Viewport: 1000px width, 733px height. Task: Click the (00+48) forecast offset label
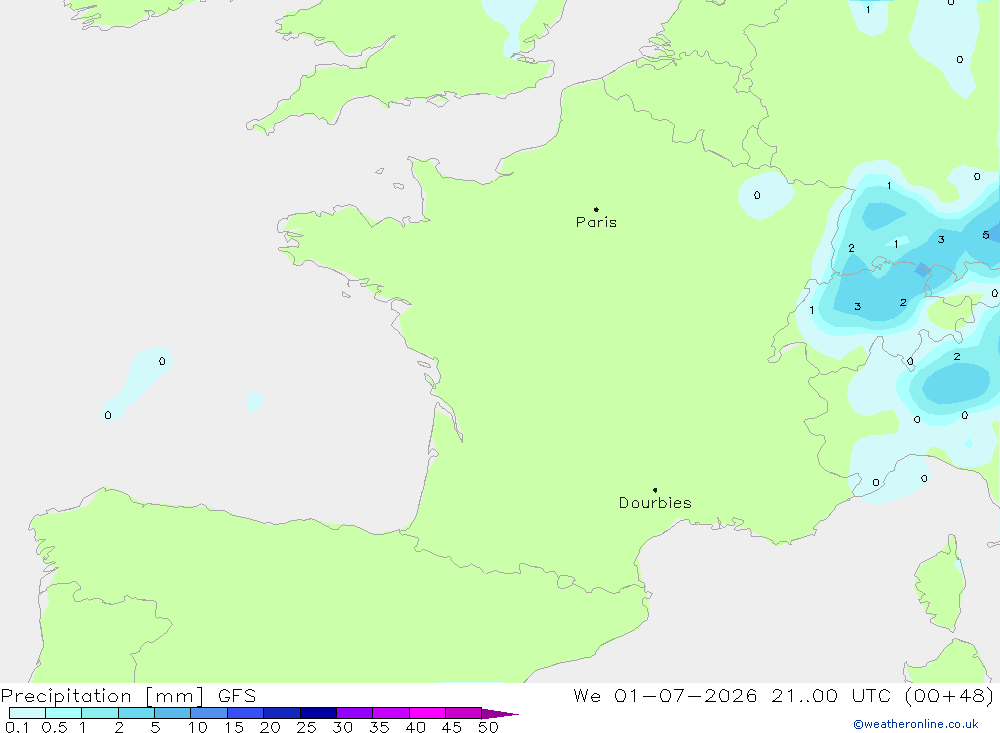[x=949, y=695]
